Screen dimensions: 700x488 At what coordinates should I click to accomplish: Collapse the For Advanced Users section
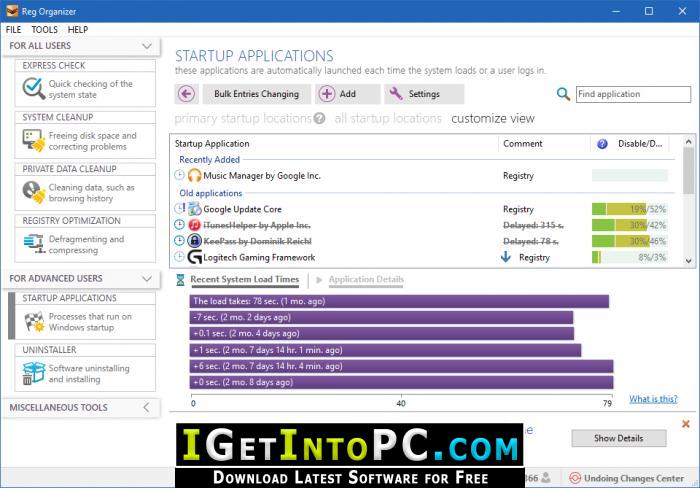(147, 278)
